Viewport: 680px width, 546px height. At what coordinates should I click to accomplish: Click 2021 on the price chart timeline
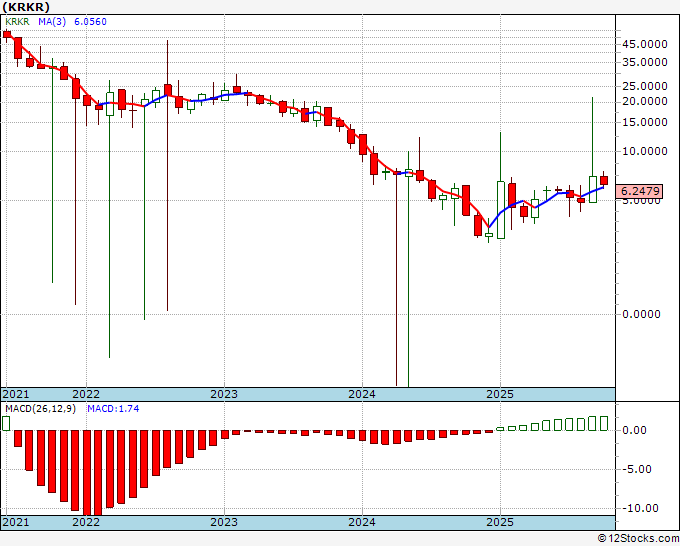coord(15,394)
